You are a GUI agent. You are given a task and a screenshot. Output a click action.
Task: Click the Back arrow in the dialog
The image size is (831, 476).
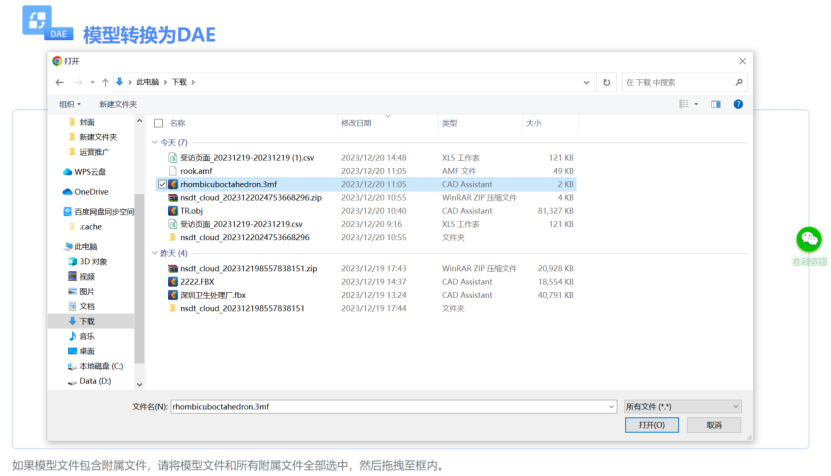[59, 82]
